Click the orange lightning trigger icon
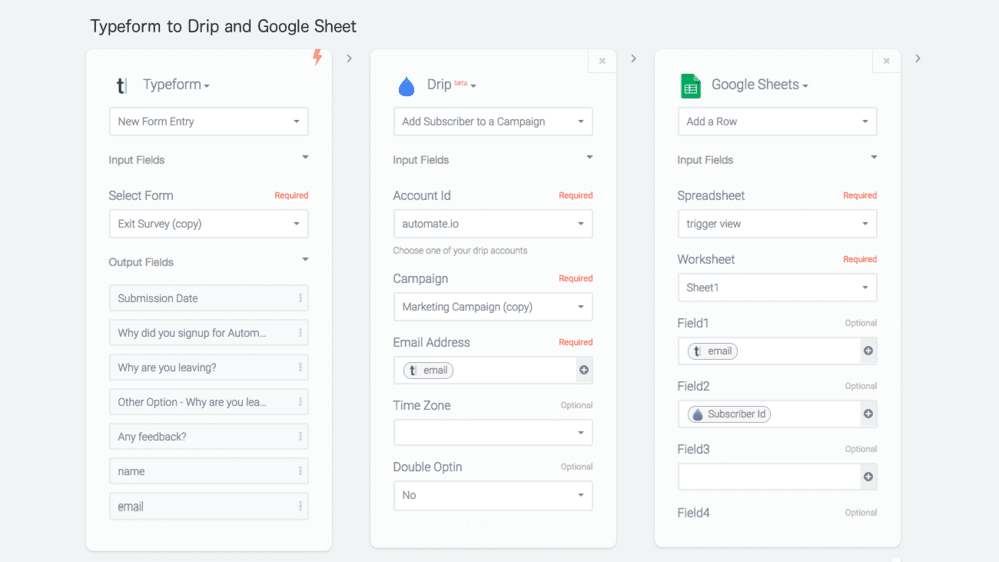999x562 pixels. (x=317, y=57)
